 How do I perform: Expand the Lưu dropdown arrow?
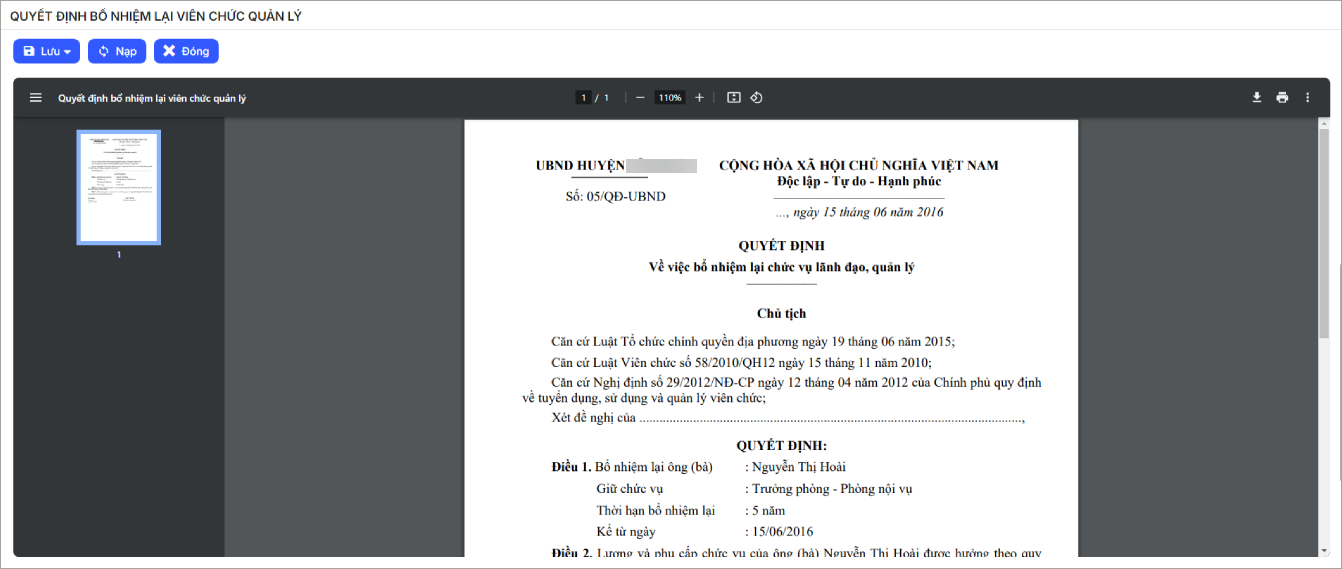pyautogui.click(x=68, y=52)
